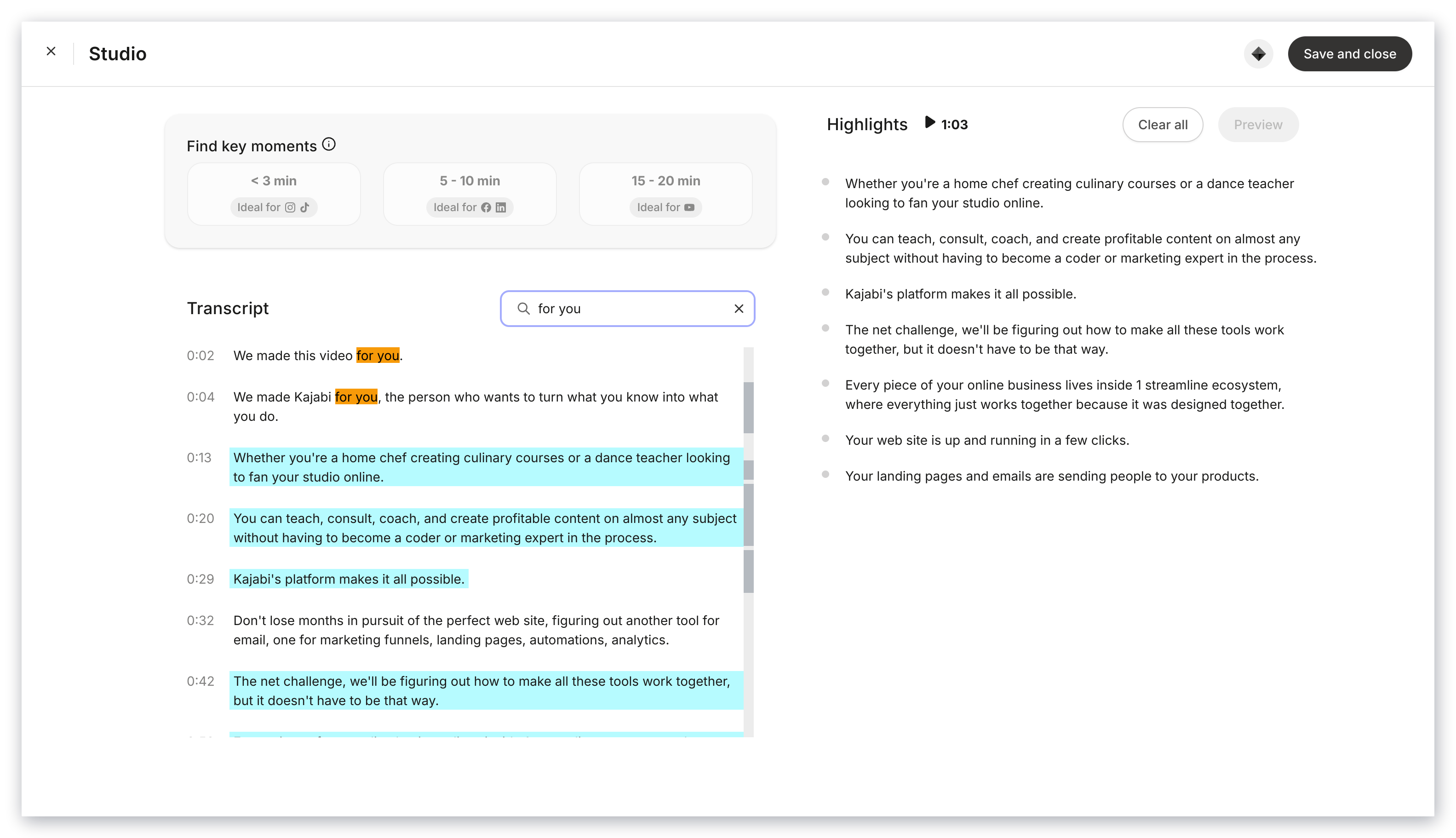The height and width of the screenshot is (838, 1456).
Task: Click highlight 'Every piece of your online business'
Action: click(1064, 395)
